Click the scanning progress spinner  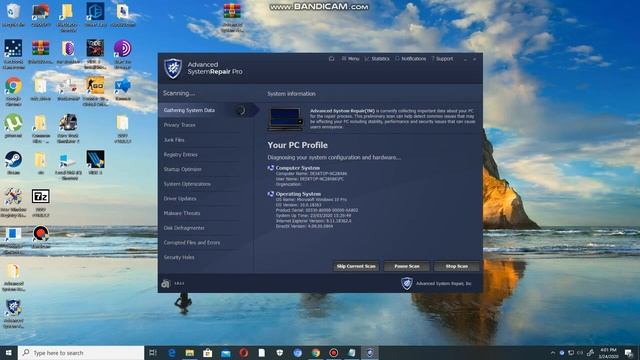240,110
